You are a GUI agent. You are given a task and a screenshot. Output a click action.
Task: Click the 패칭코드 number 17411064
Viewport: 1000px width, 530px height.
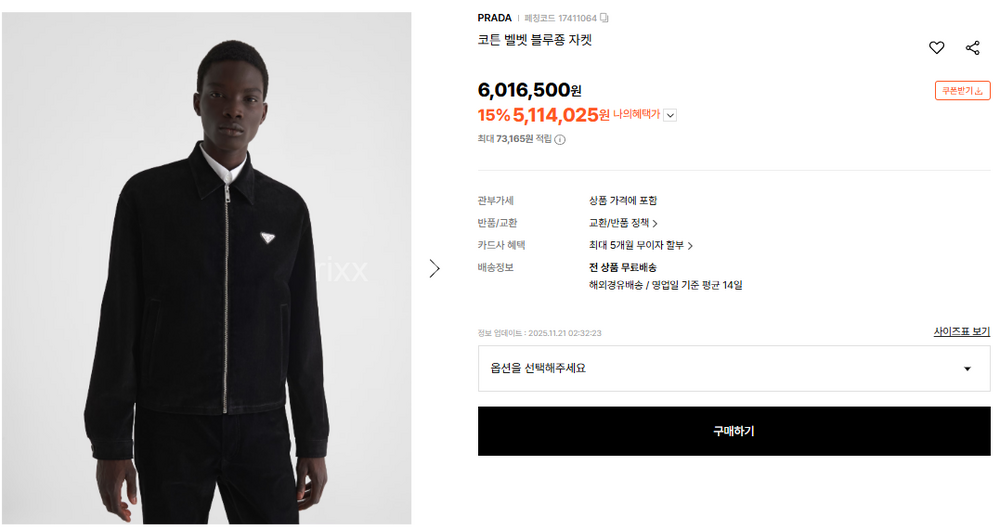tap(576, 18)
